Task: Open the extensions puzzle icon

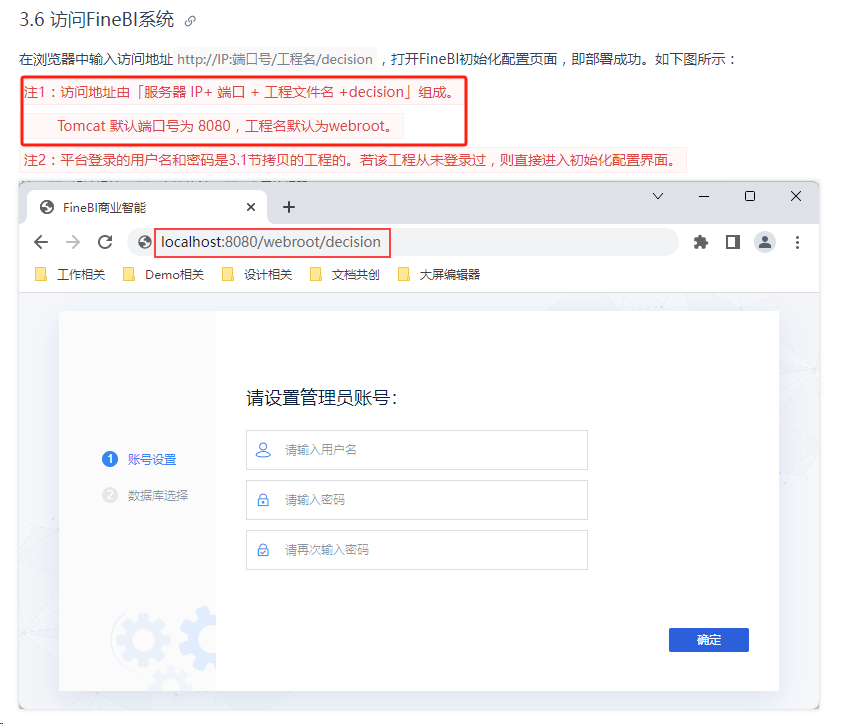Action: (700, 242)
